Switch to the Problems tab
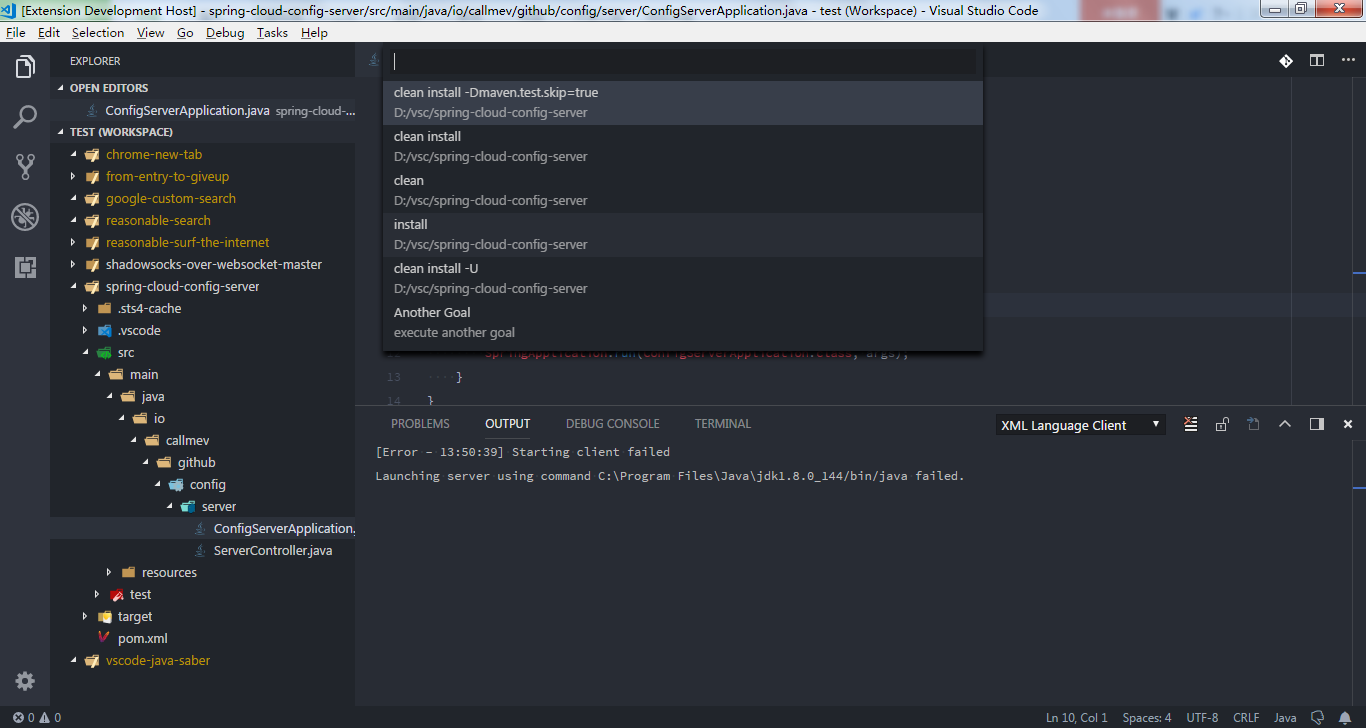 coord(420,424)
